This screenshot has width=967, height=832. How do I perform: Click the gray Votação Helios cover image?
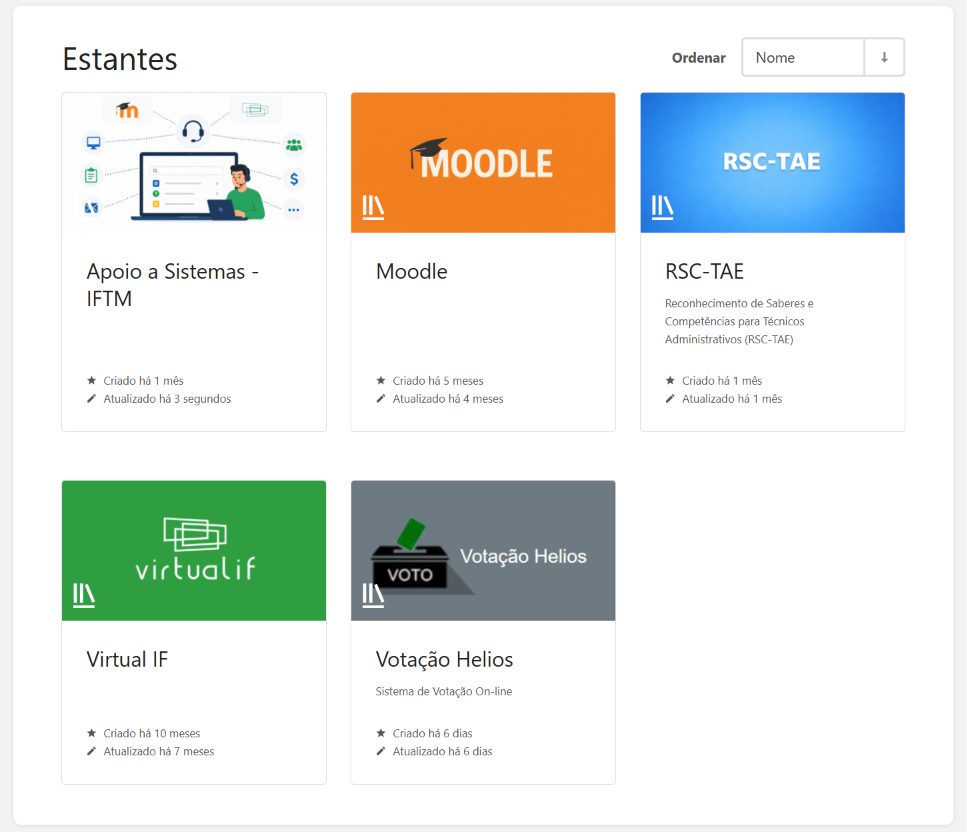[x=483, y=551]
